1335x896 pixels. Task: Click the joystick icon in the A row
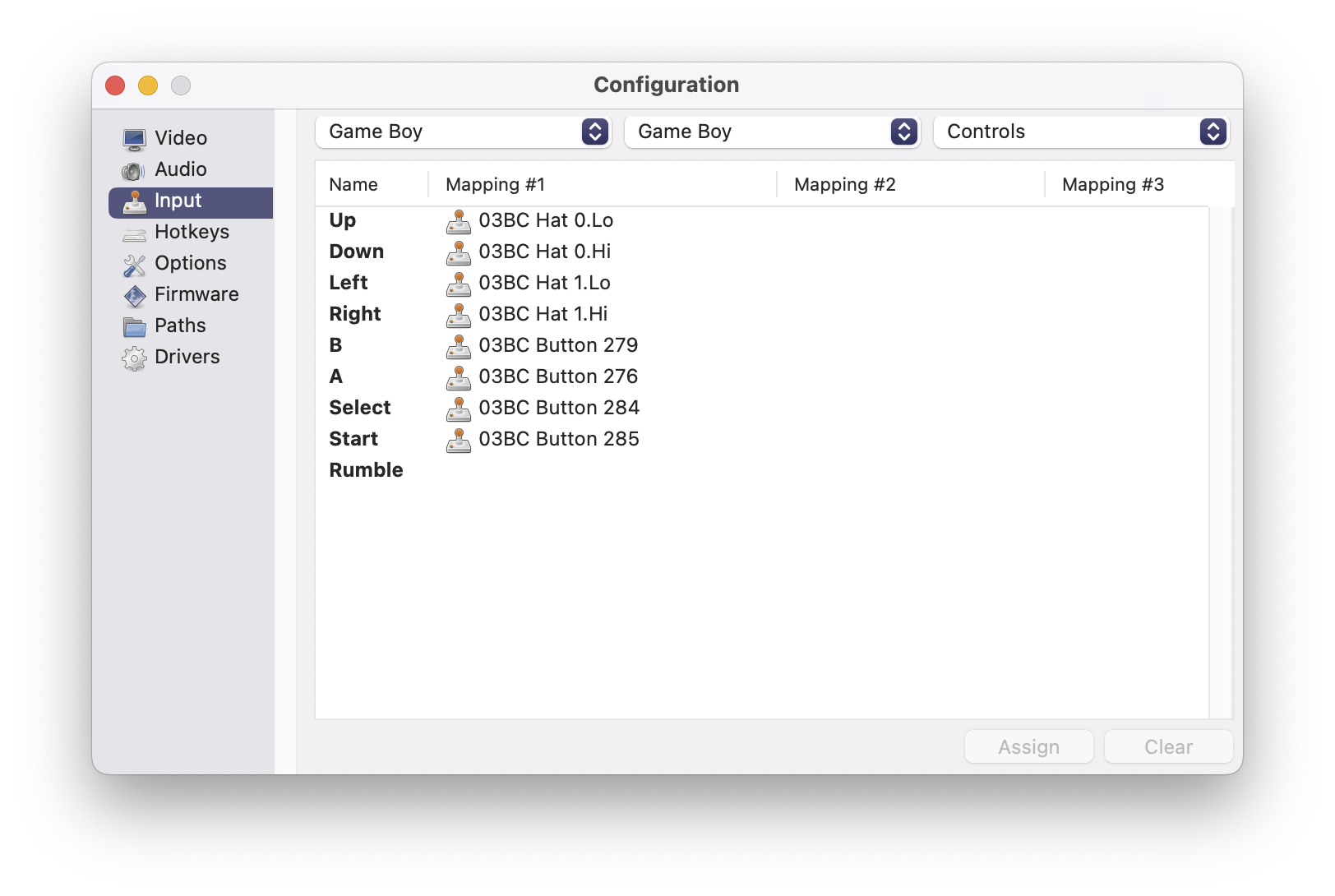click(x=459, y=377)
